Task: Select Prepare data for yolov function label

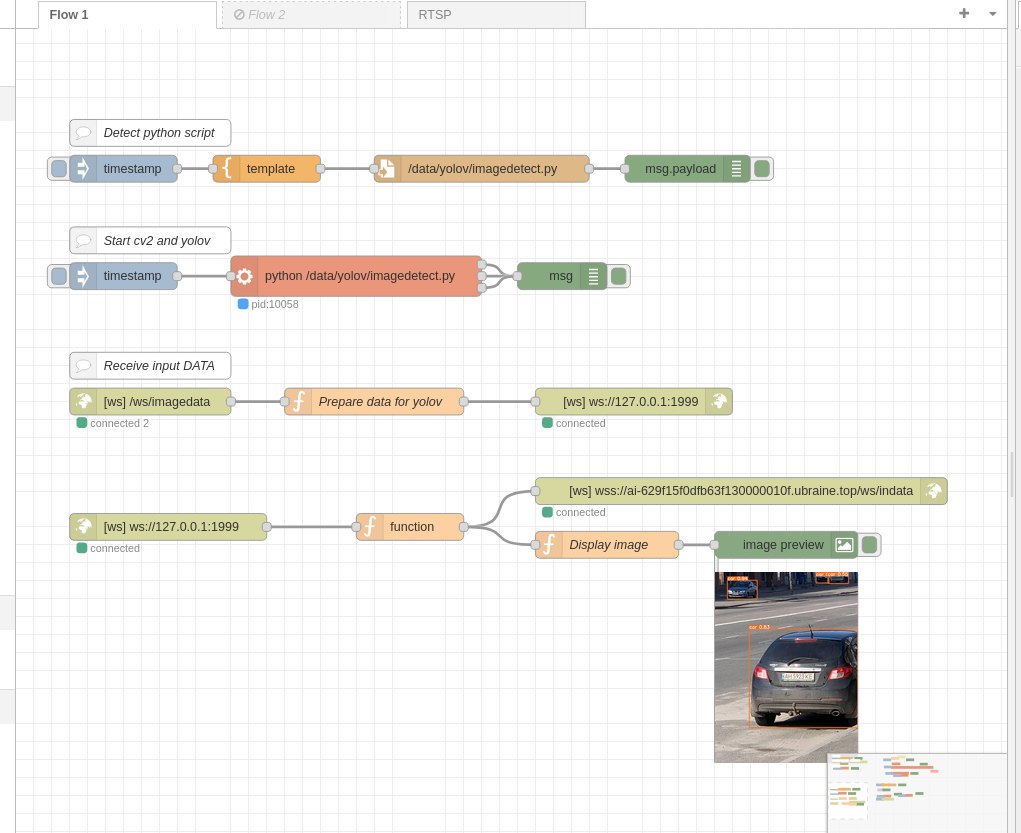Action: [380, 402]
